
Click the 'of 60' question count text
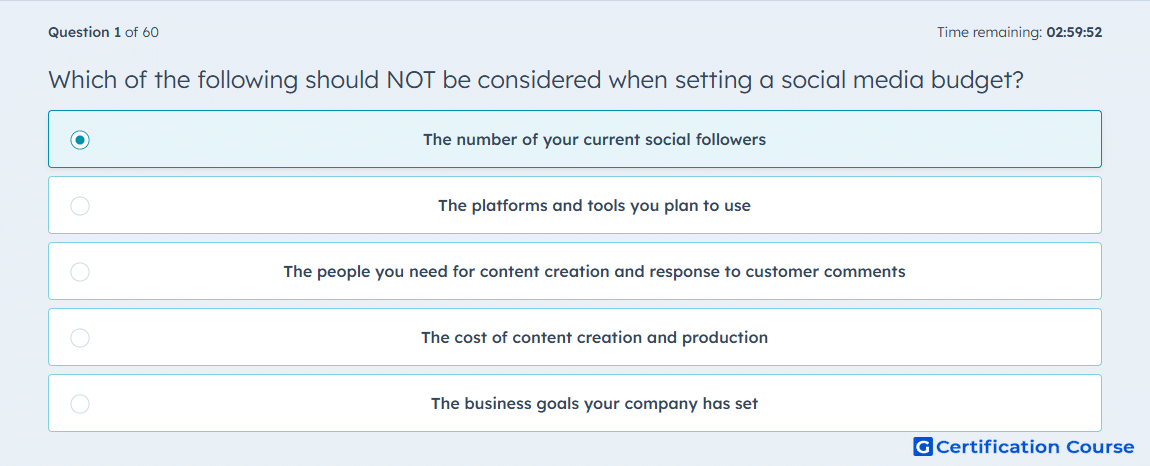142,32
